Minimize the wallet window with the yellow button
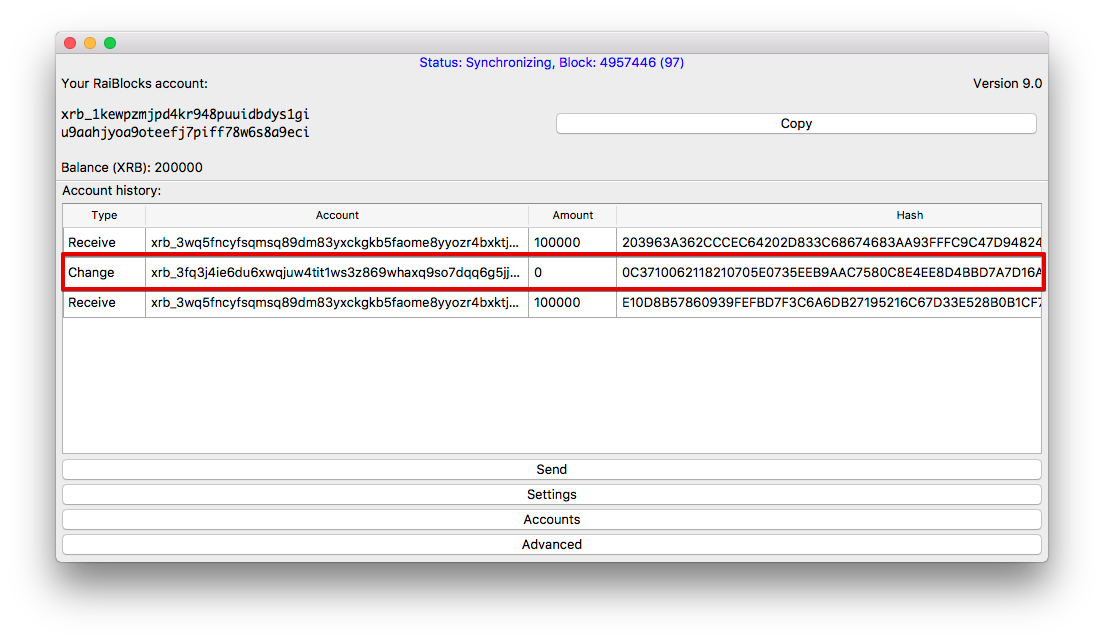The height and width of the screenshot is (642, 1104). [x=90, y=43]
